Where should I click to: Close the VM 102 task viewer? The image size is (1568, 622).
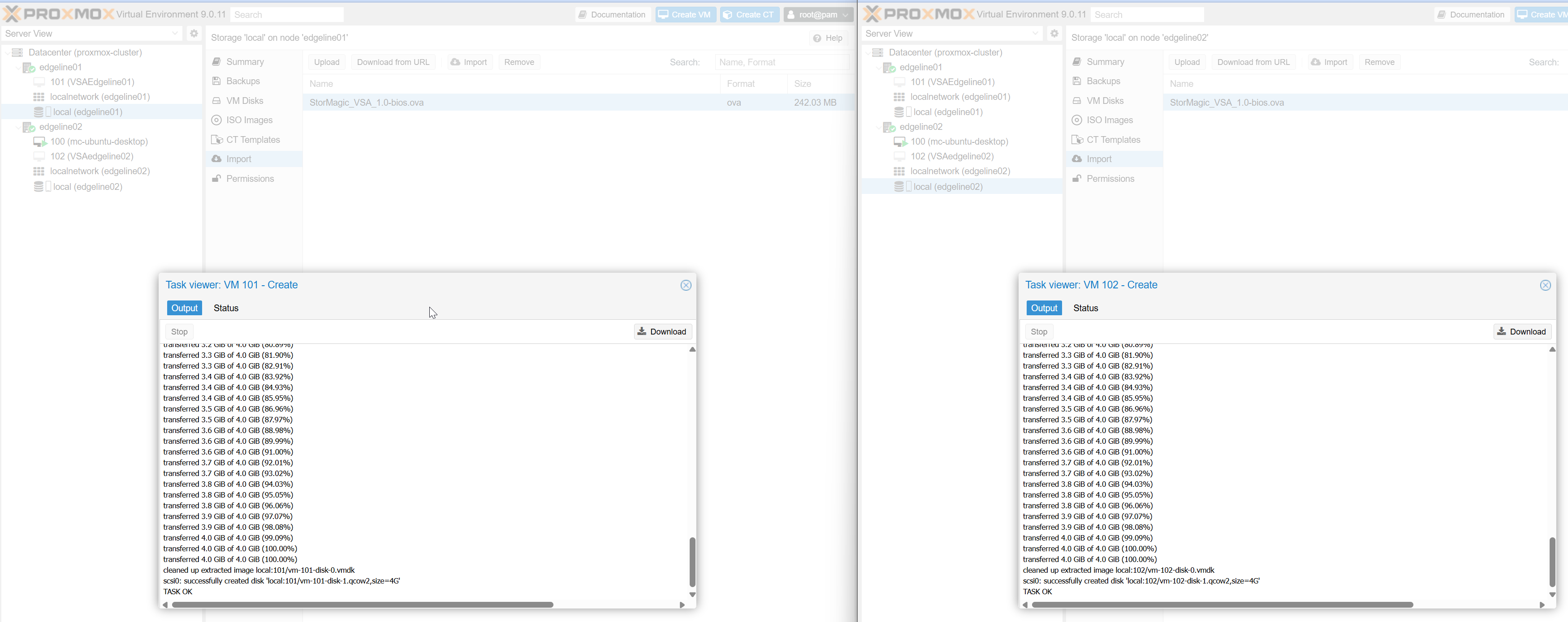[1545, 285]
